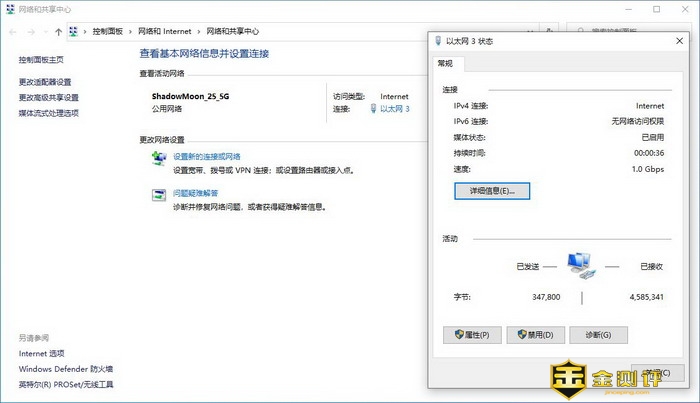700x403 pixels.
Task: Click the 以太网 3 状态 title bar icon
Action: click(439, 41)
